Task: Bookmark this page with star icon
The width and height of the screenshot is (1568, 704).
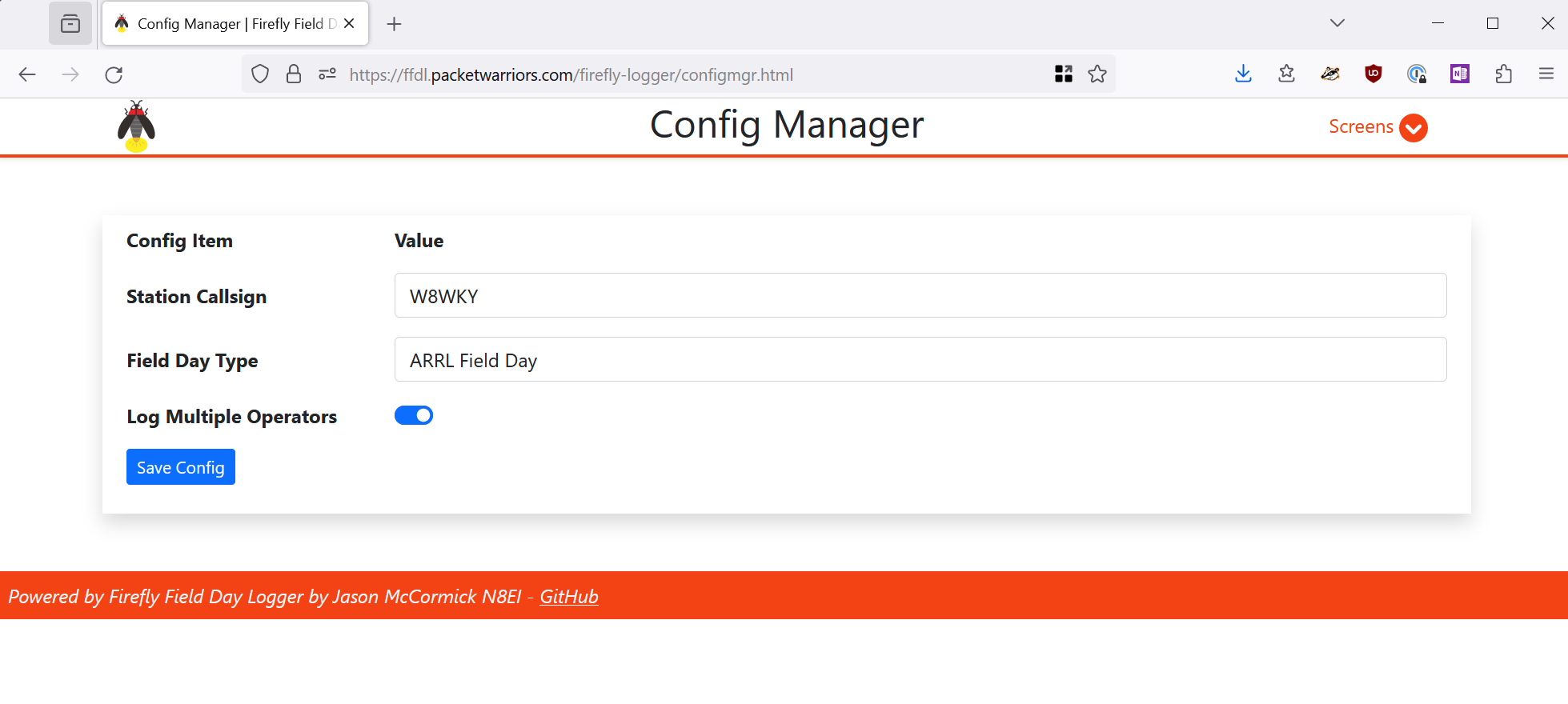Action: tap(1097, 74)
